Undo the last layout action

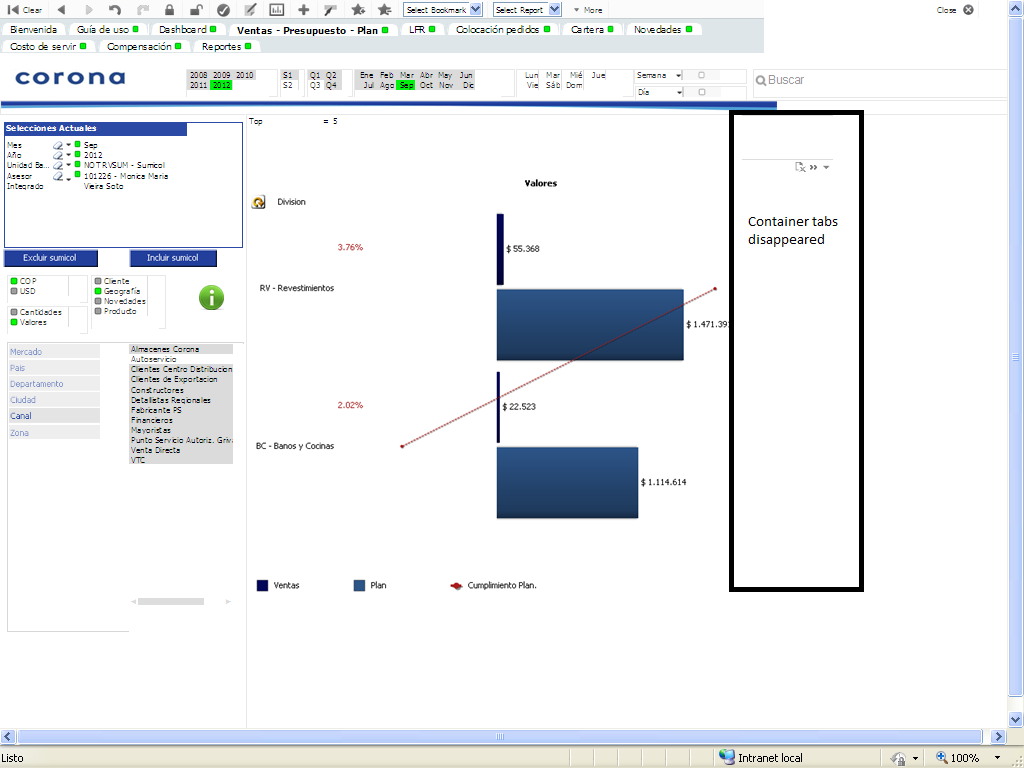115,10
